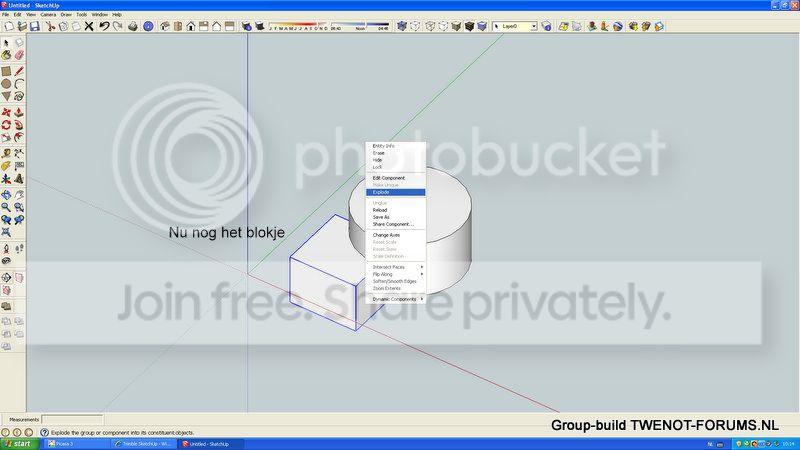
Task: Select the Protractor tool
Action: pyautogui.click(x=6, y=166)
